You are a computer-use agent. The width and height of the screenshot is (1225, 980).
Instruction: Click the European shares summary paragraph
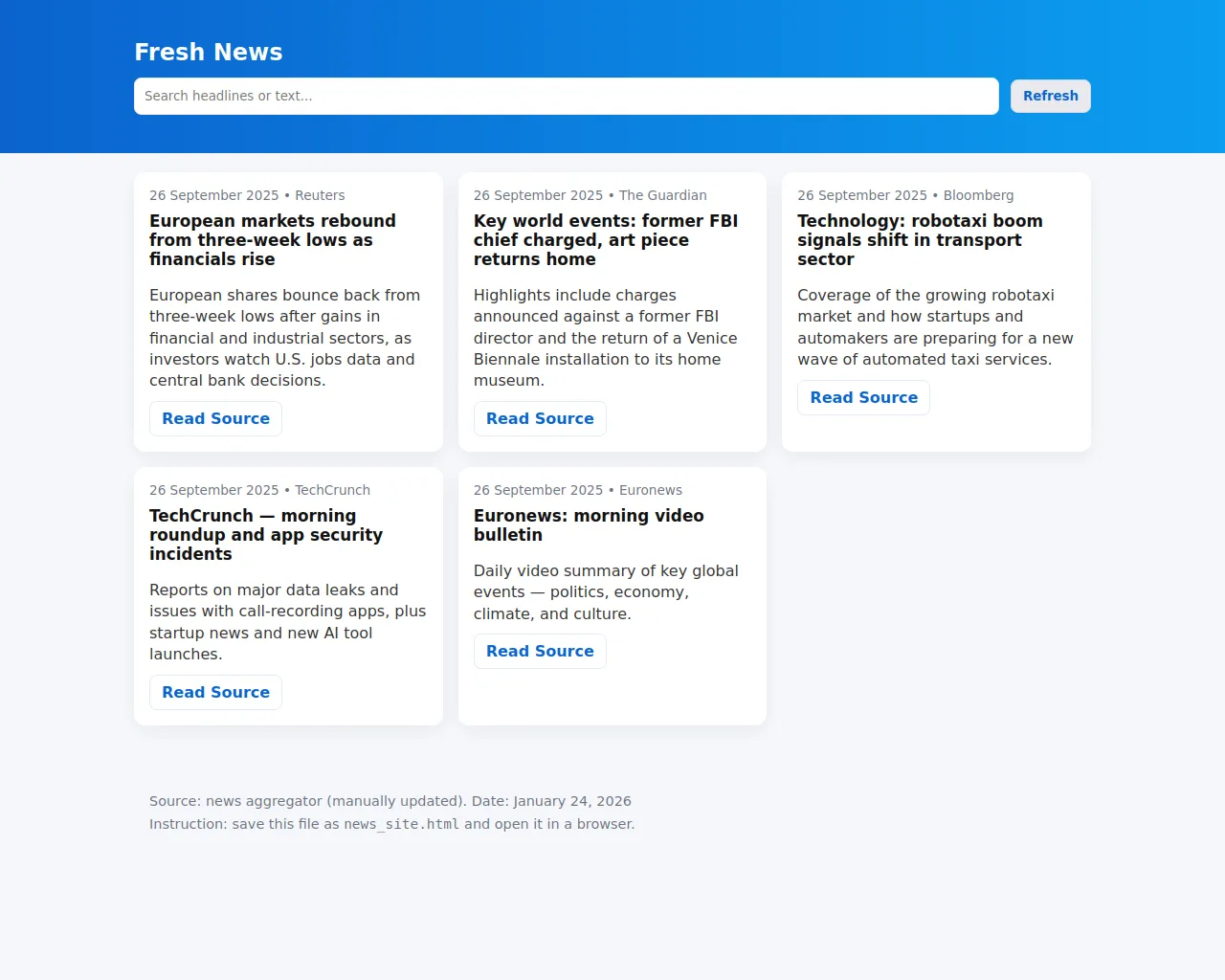[285, 338]
